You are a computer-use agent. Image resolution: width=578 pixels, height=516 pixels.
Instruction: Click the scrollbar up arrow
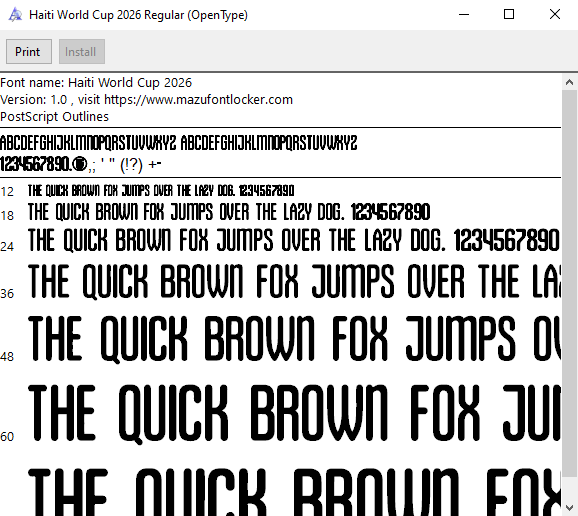click(569, 82)
